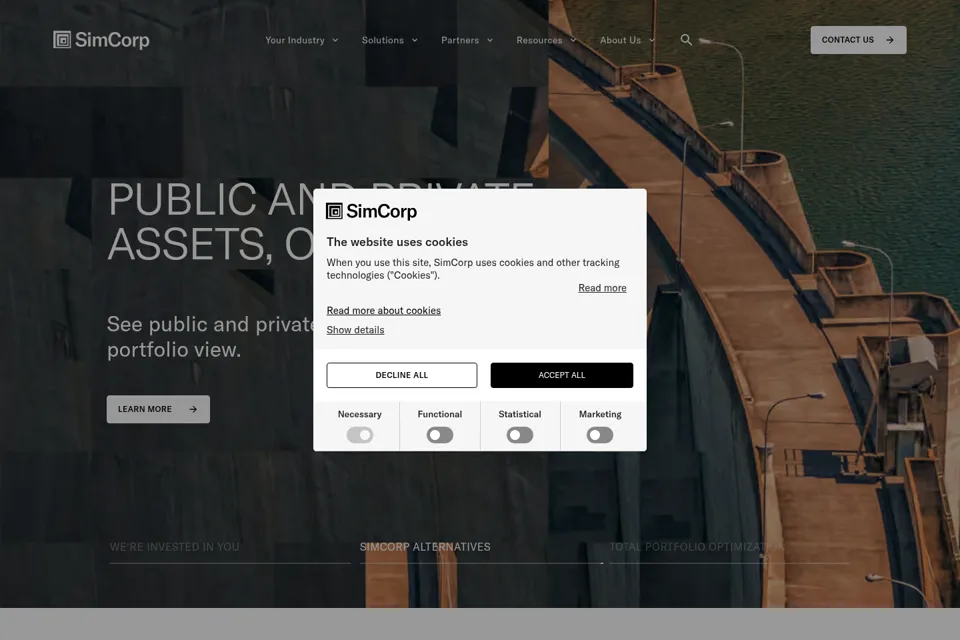Click the arrow icon on Learn More
Screen dimensions: 960x640
193,409
